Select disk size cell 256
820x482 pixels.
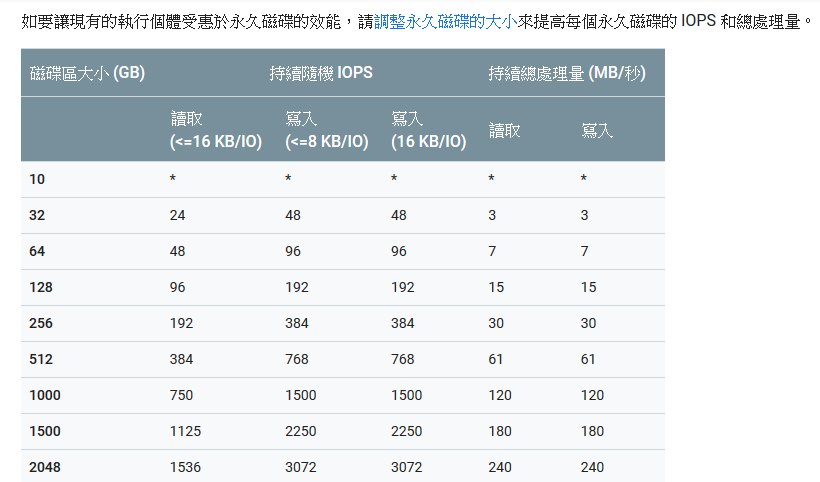[x=41, y=323]
